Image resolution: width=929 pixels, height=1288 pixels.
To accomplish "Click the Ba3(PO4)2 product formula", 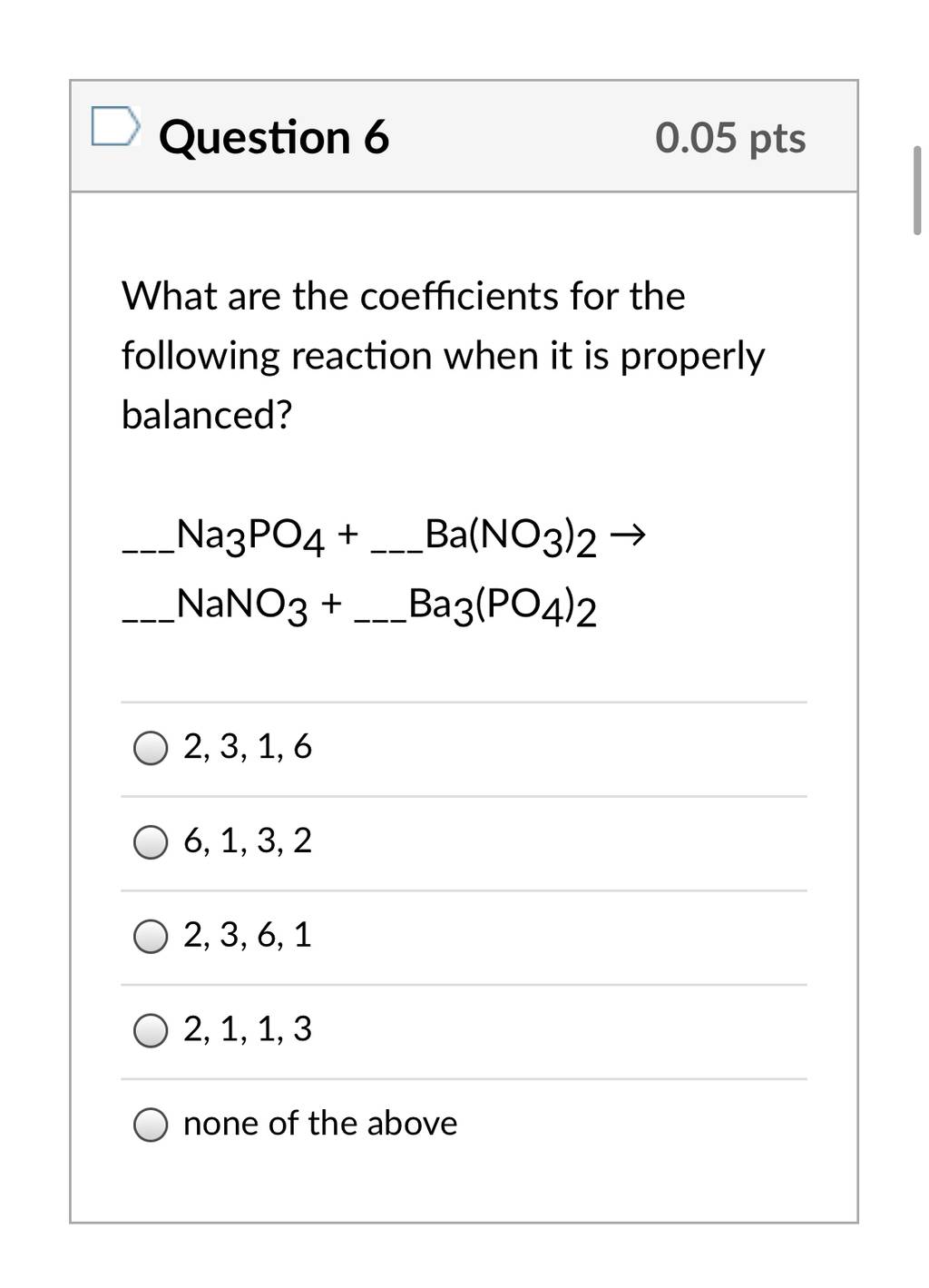I will point(503,605).
